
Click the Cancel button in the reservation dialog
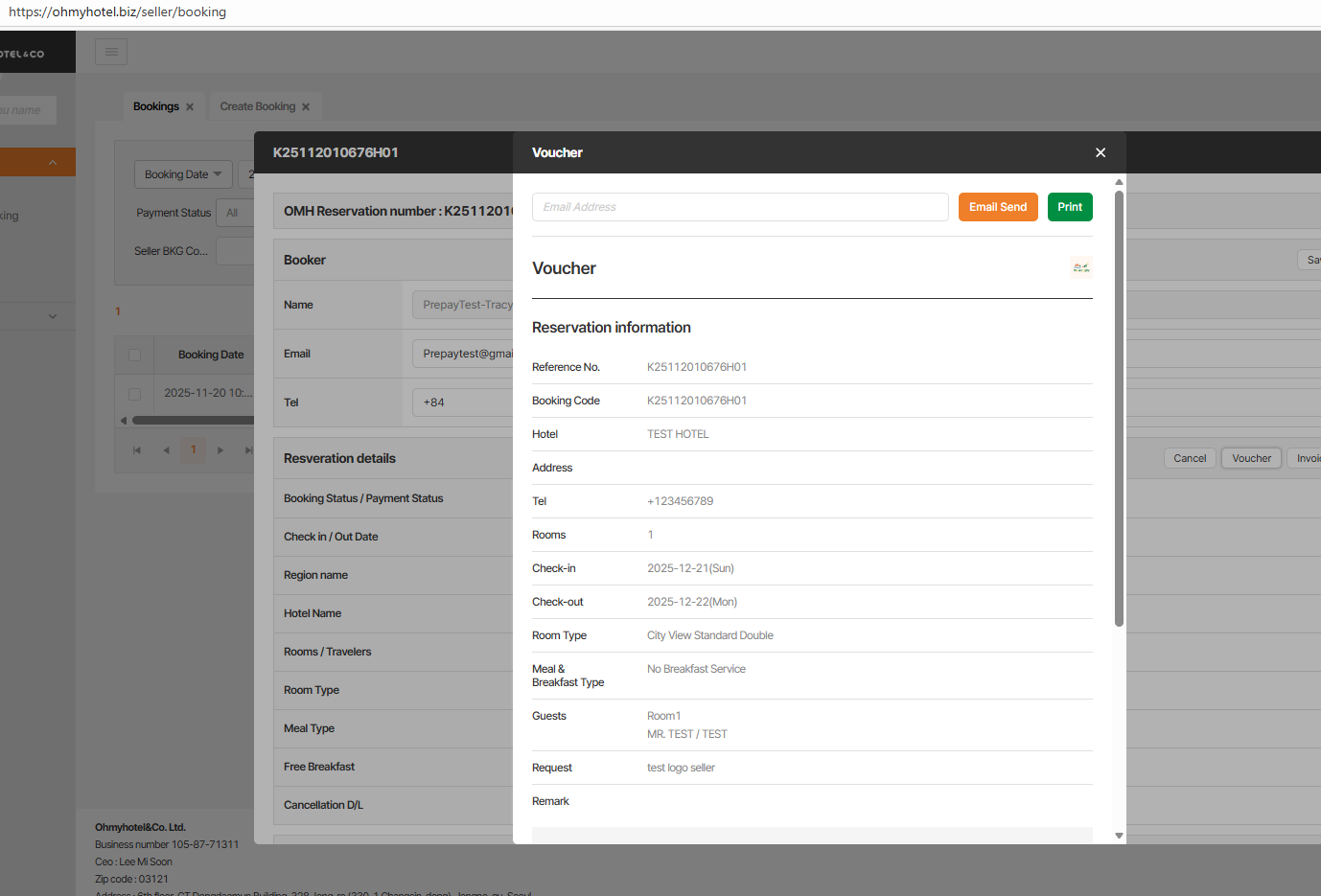pos(1190,458)
